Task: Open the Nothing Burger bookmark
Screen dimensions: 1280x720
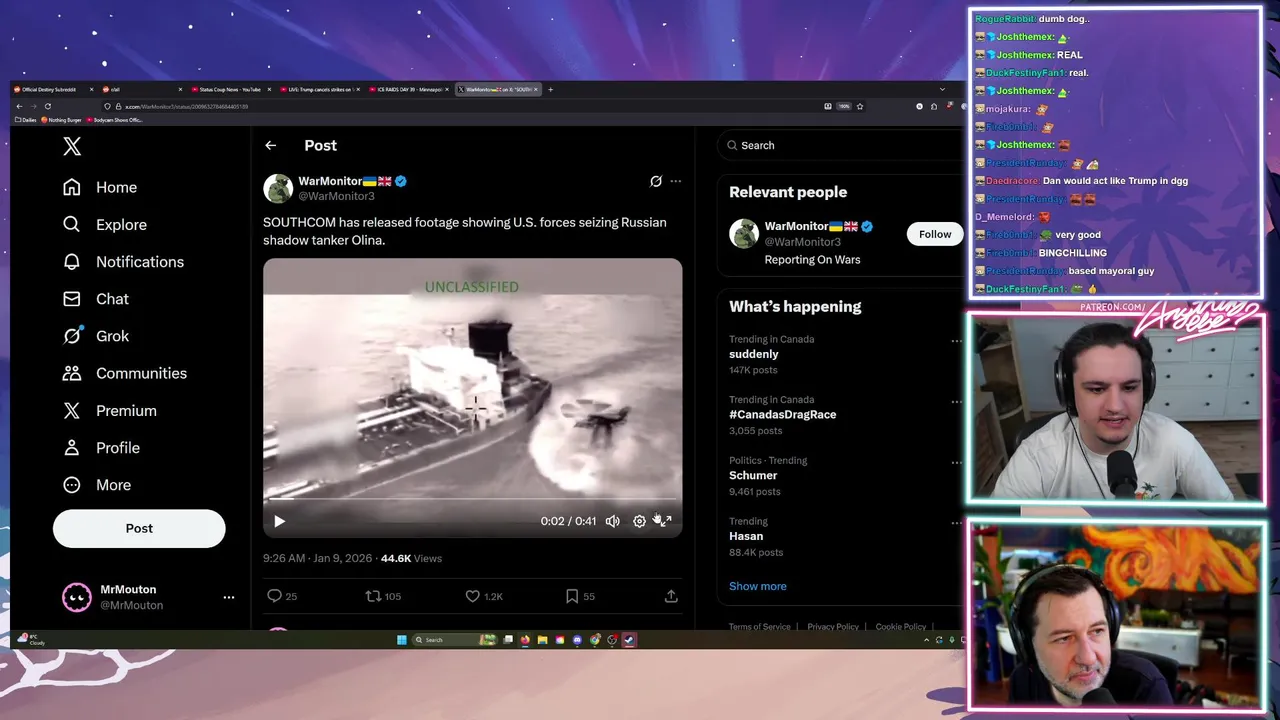Action: pos(61,120)
